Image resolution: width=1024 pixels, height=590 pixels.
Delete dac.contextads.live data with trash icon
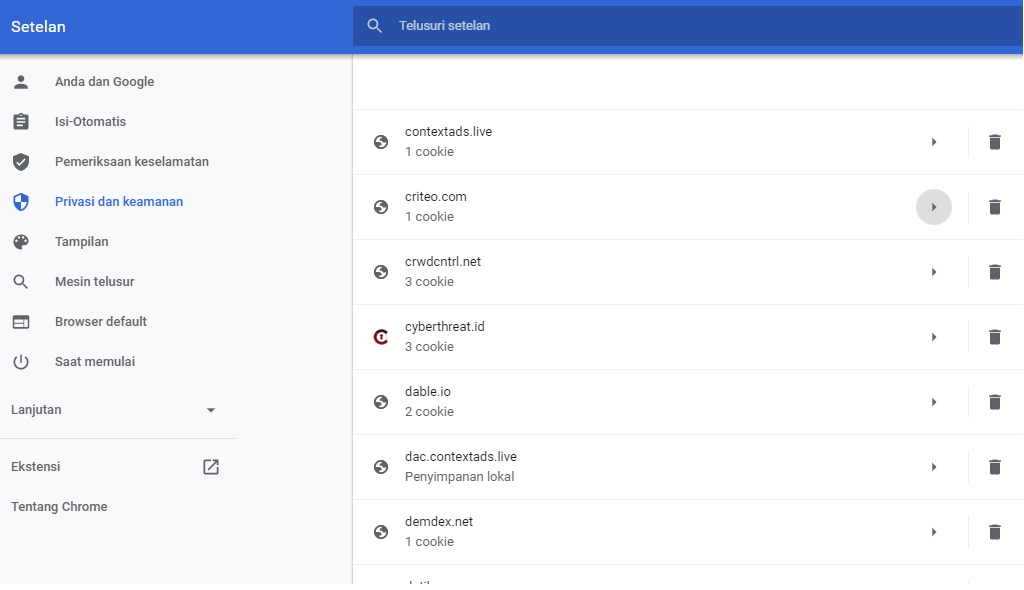click(995, 467)
